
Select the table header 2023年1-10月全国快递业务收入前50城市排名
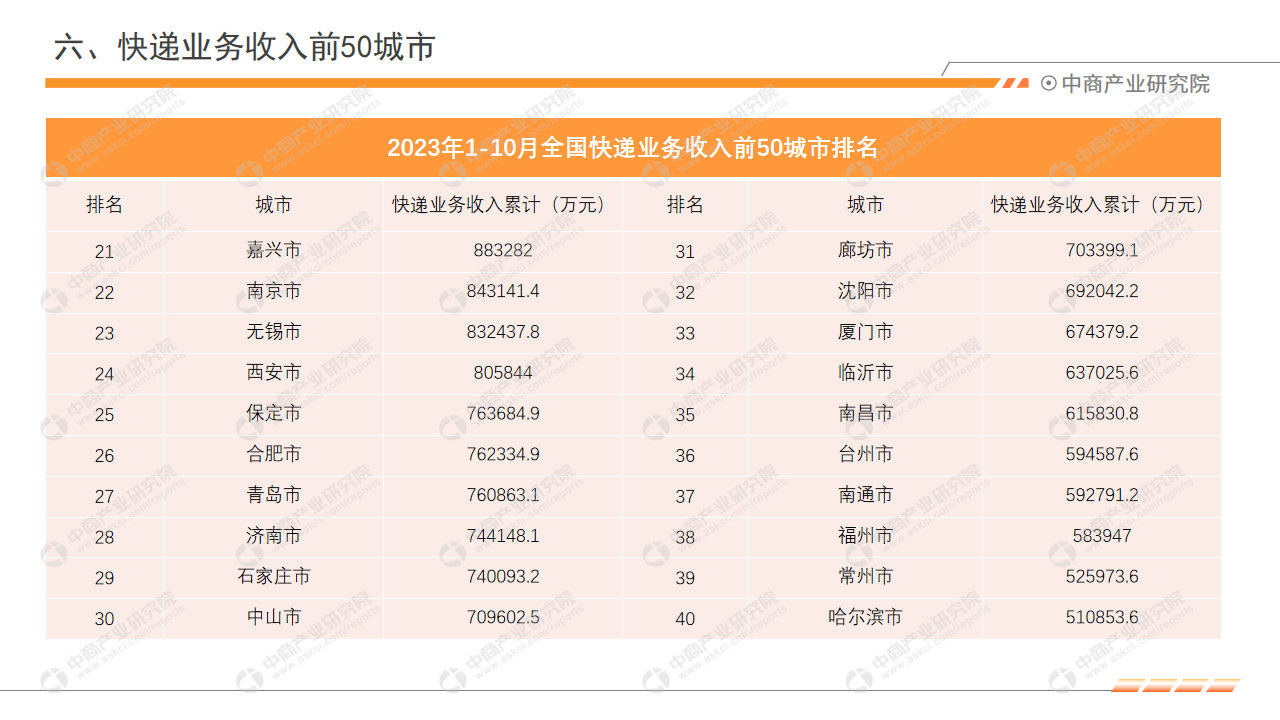pyautogui.click(x=633, y=148)
